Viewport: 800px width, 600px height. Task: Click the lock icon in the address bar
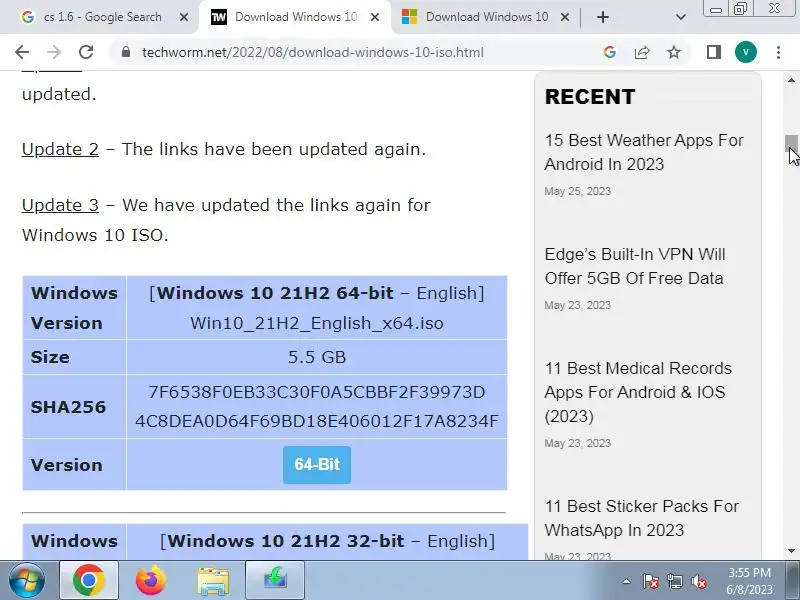pos(126,52)
